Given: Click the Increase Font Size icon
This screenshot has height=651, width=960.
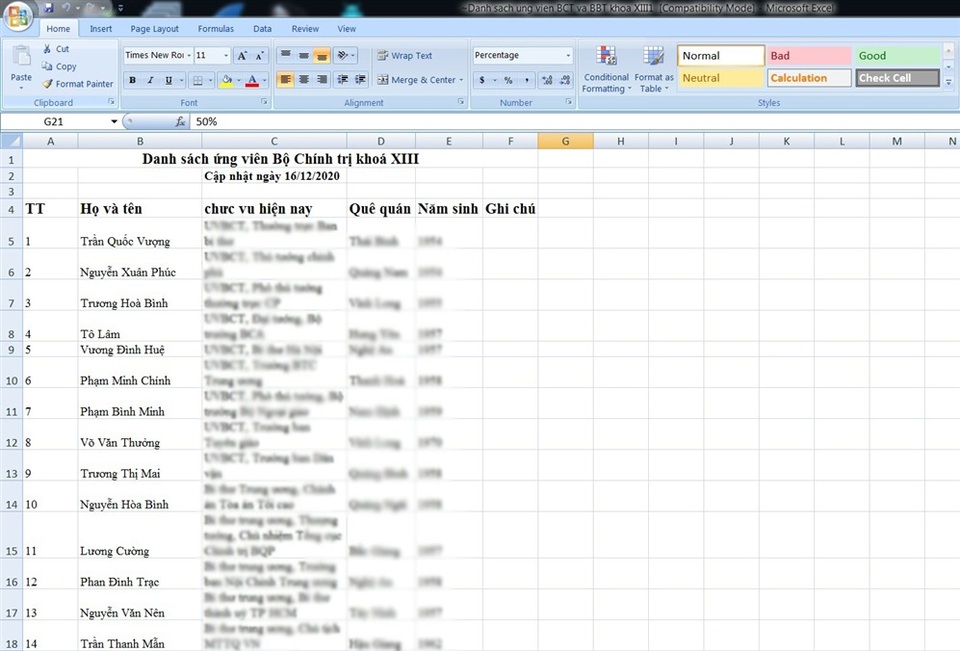Looking at the screenshot, I should (242, 56).
